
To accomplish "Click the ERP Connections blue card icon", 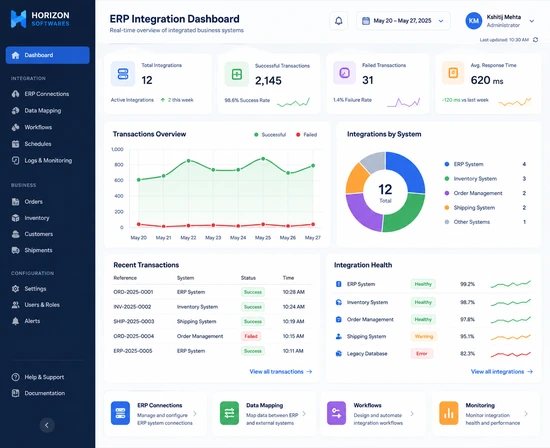I will pos(120,413).
